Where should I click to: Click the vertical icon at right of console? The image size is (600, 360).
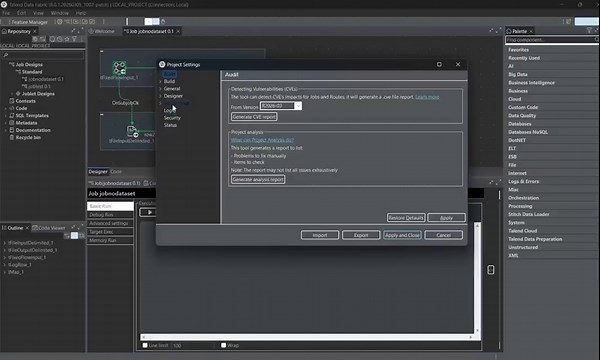click(x=491, y=270)
